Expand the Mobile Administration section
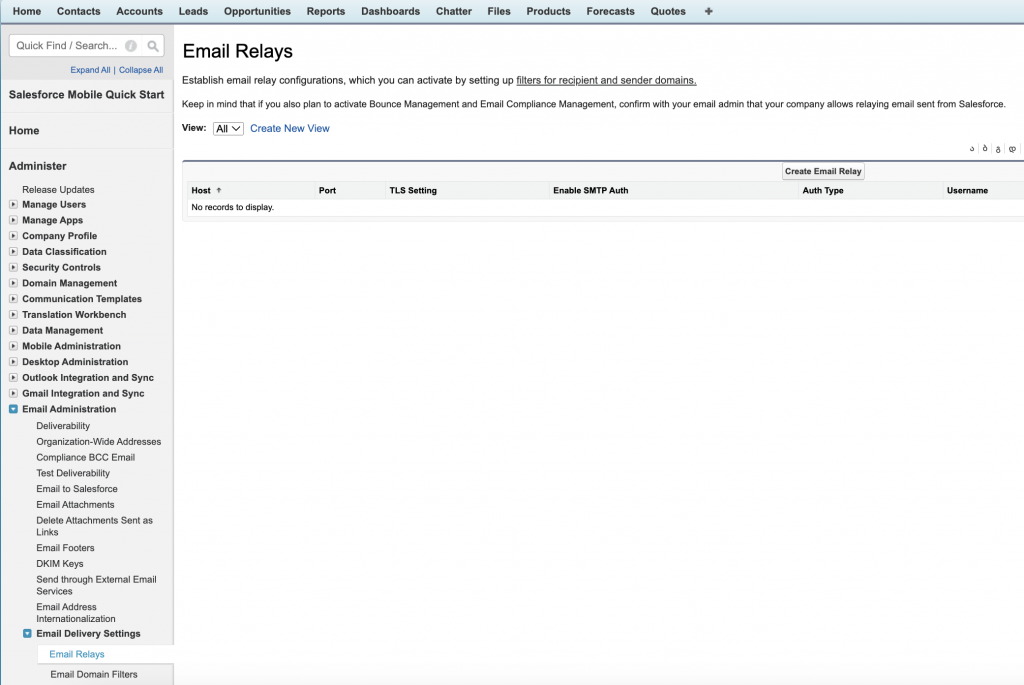 tap(13, 346)
